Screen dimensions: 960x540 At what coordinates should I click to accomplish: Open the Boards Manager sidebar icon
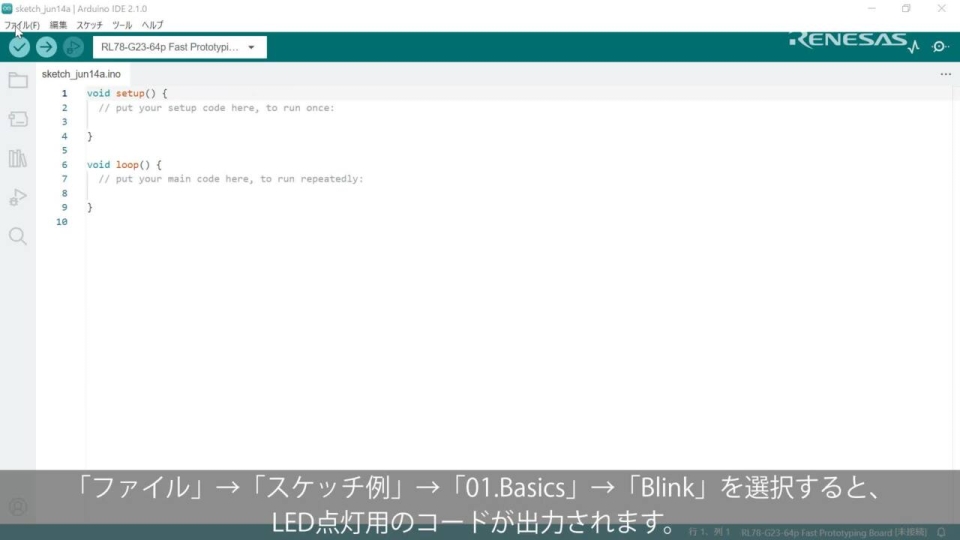(x=18, y=119)
